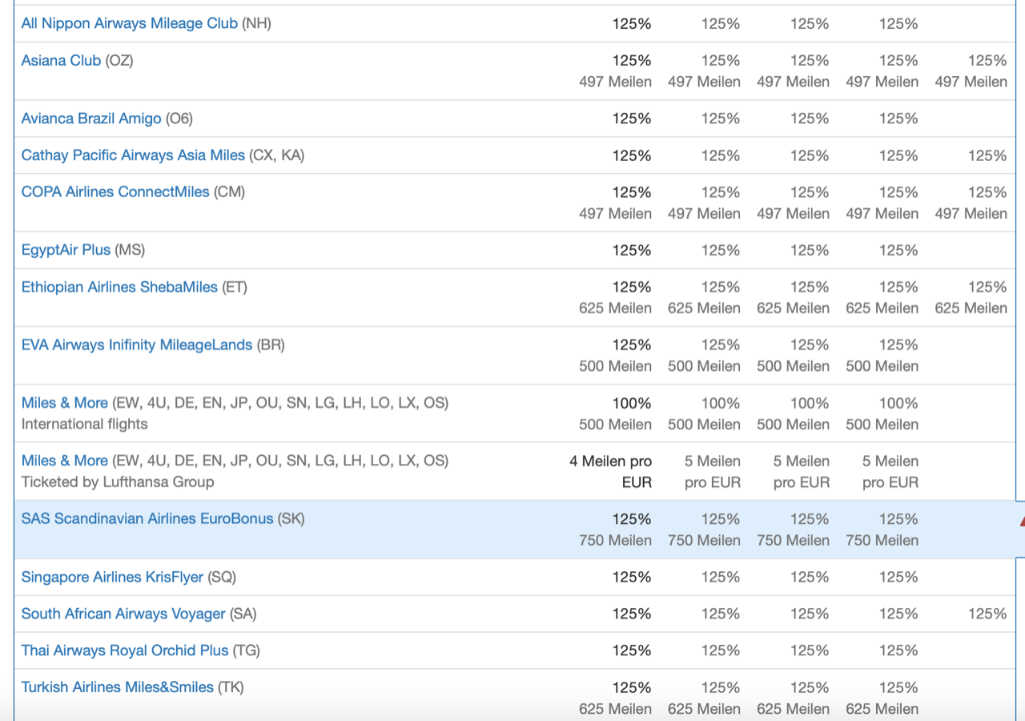
Task: Open COPA Airlines ConnectMiles link
Action: (x=115, y=192)
